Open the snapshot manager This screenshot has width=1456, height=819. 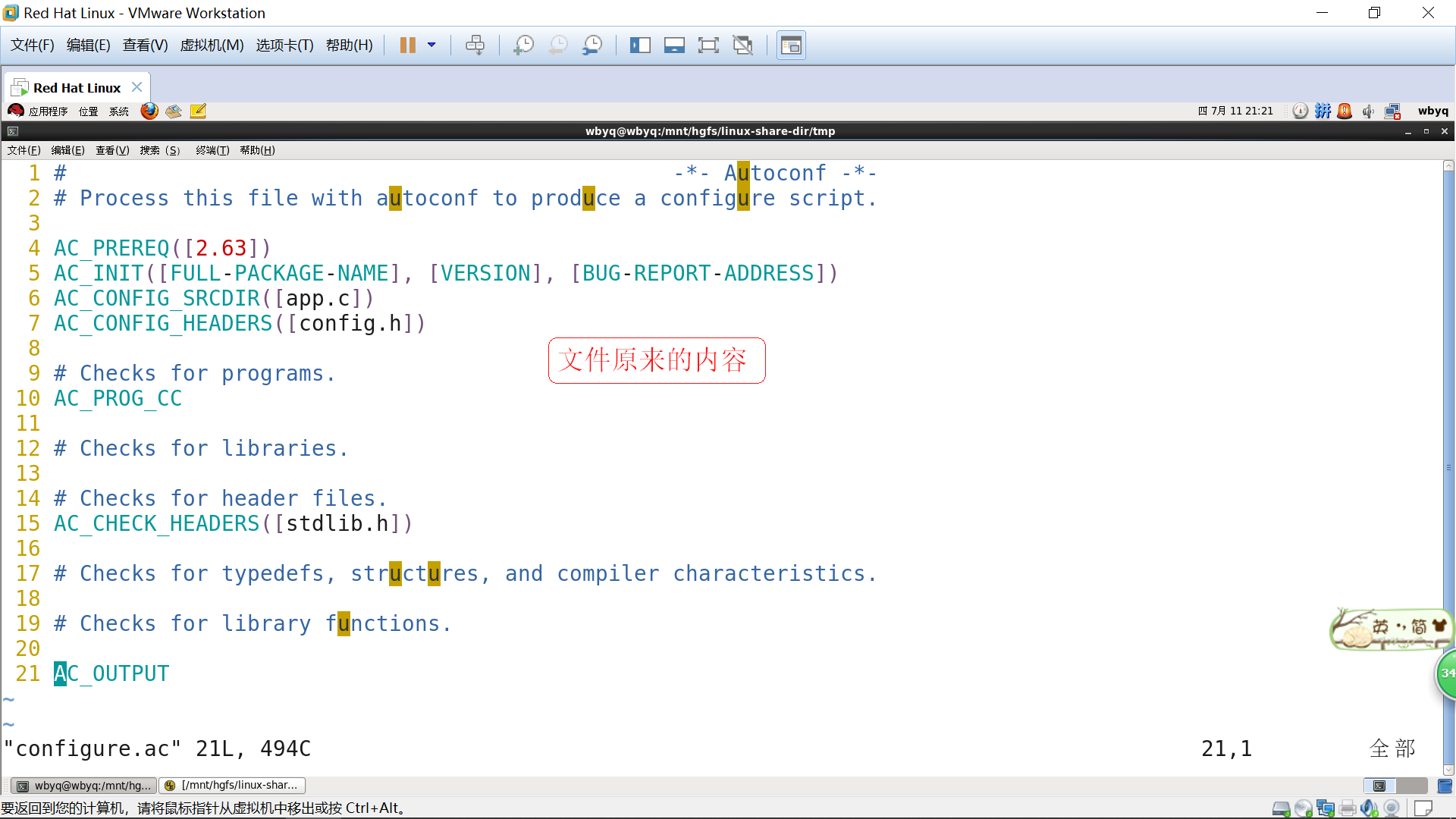592,45
